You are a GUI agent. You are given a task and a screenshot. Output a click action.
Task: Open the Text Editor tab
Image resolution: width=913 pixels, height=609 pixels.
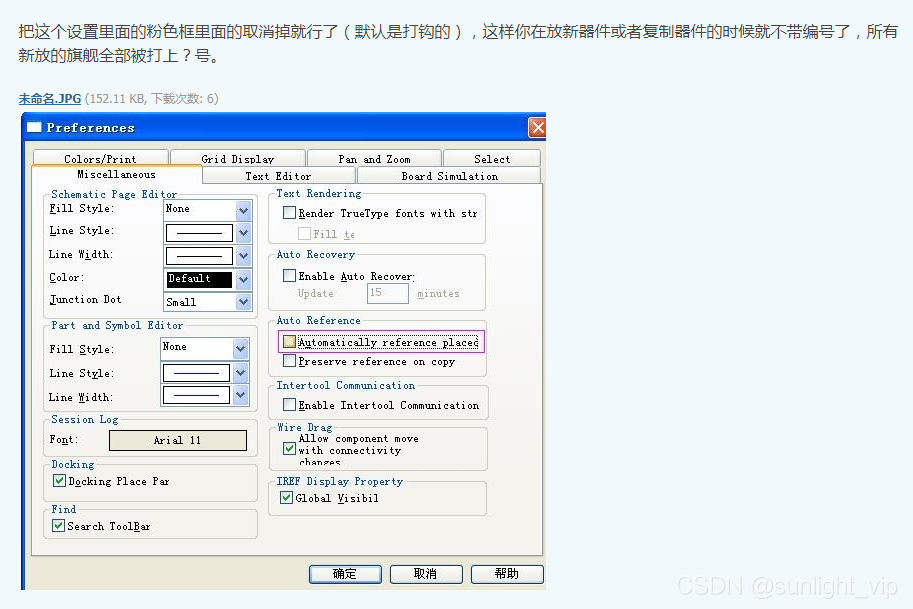278,176
